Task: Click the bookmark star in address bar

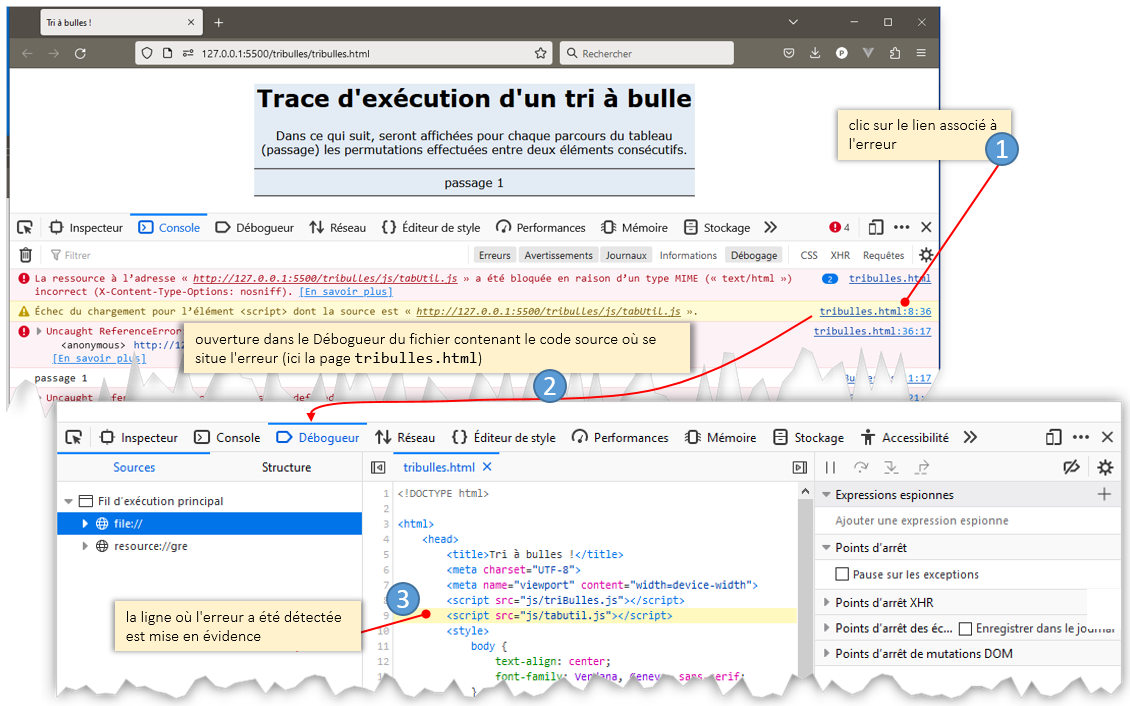Action: pos(541,53)
